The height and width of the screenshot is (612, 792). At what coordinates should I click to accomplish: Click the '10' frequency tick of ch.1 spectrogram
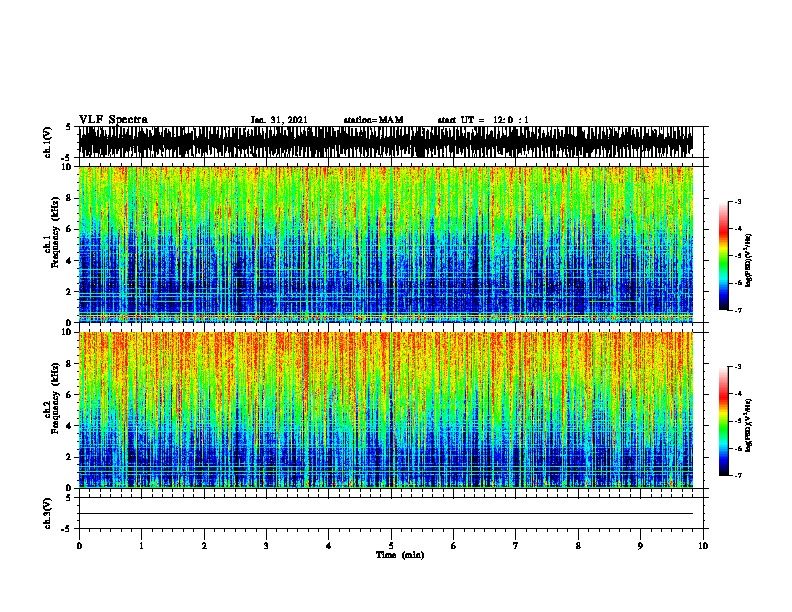[68, 167]
